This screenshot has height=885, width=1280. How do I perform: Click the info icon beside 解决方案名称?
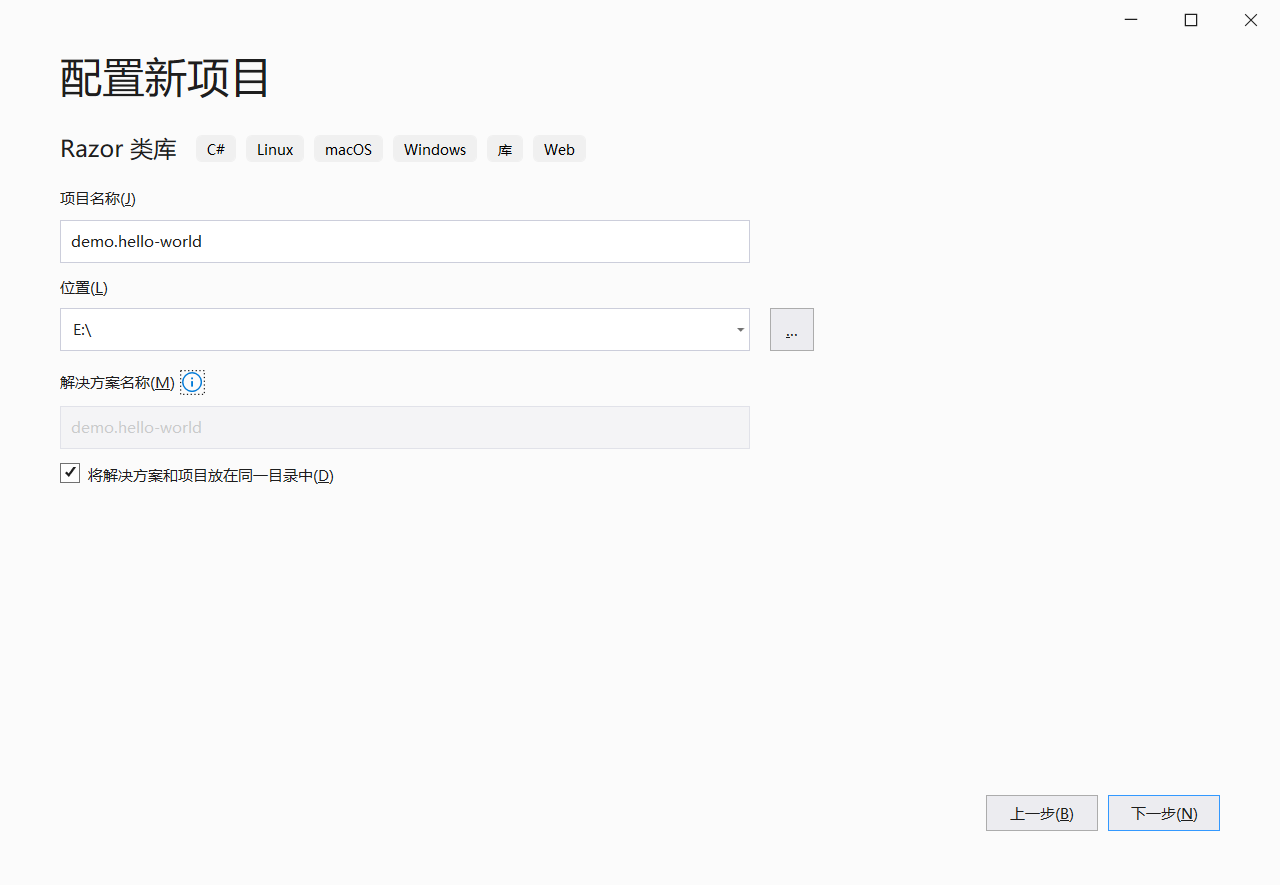pyautogui.click(x=191, y=381)
